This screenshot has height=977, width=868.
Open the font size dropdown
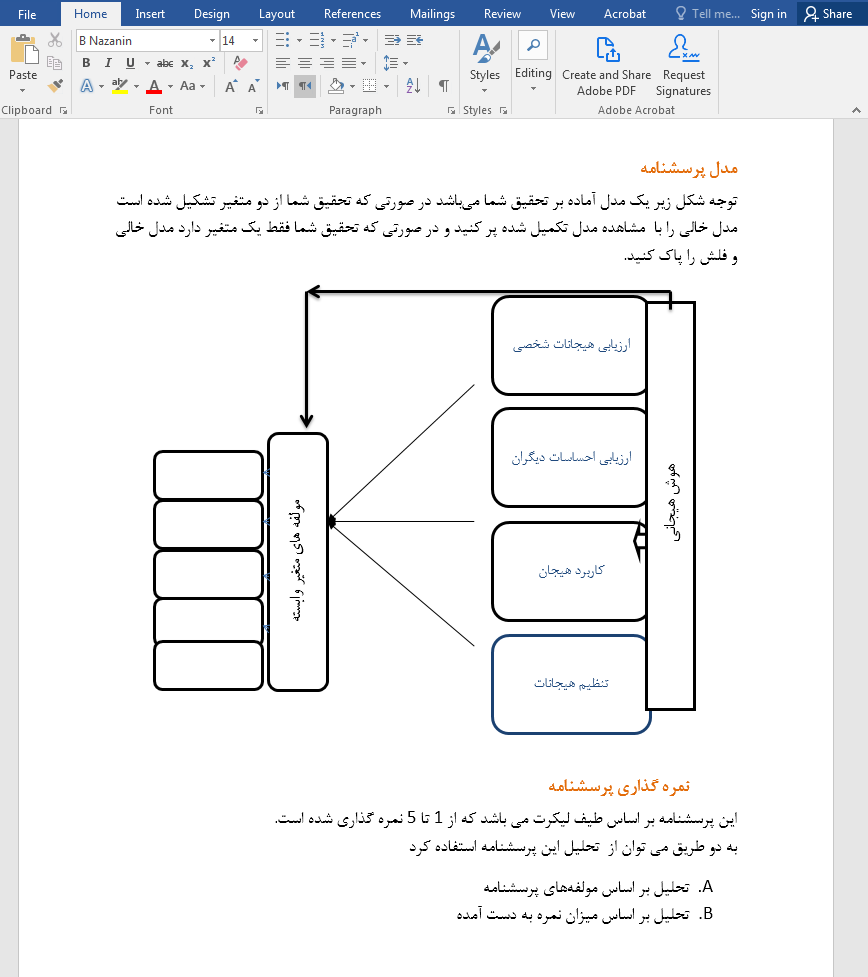coord(253,40)
